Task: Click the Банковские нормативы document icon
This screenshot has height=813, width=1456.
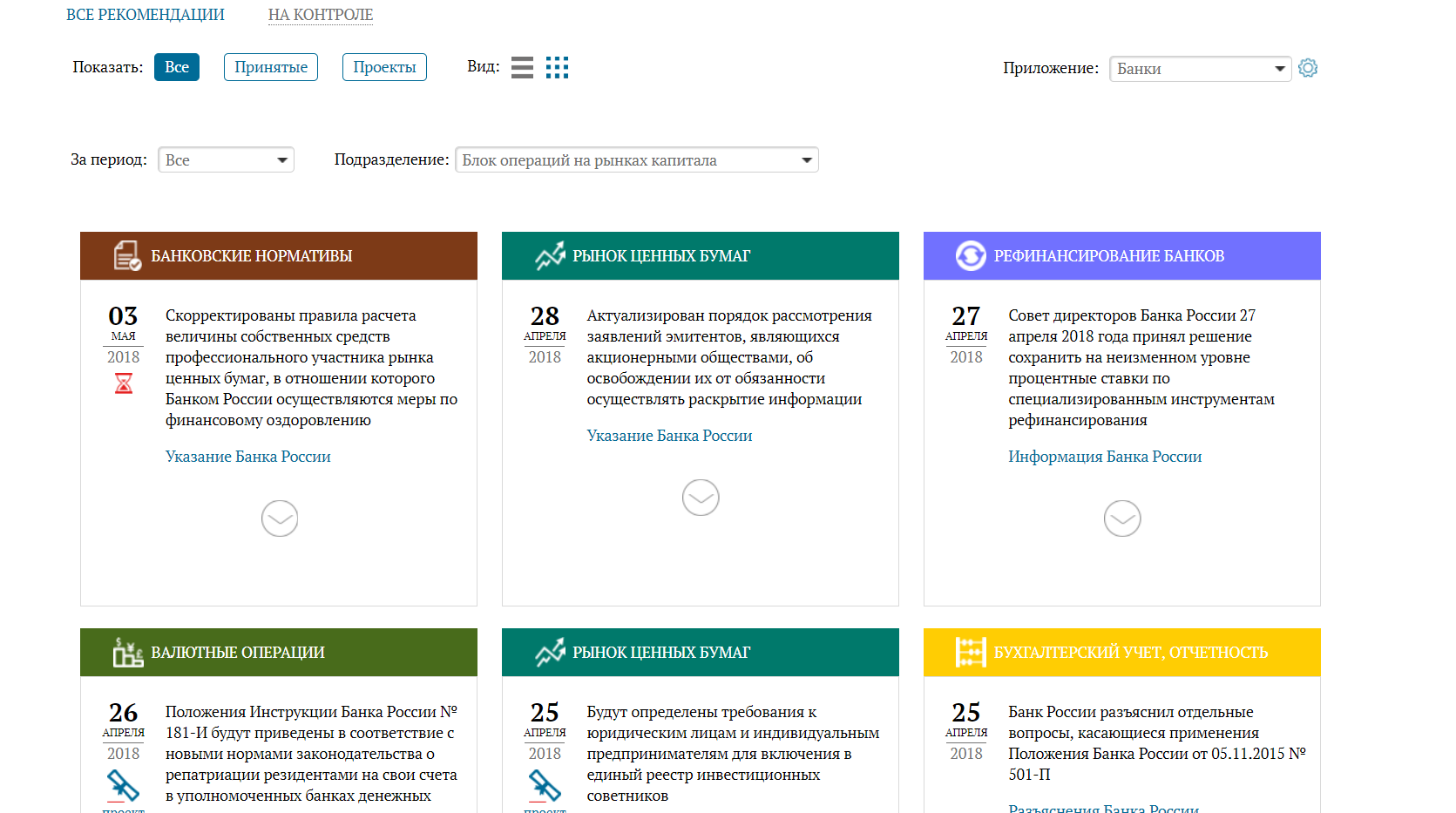Action: [x=127, y=255]
